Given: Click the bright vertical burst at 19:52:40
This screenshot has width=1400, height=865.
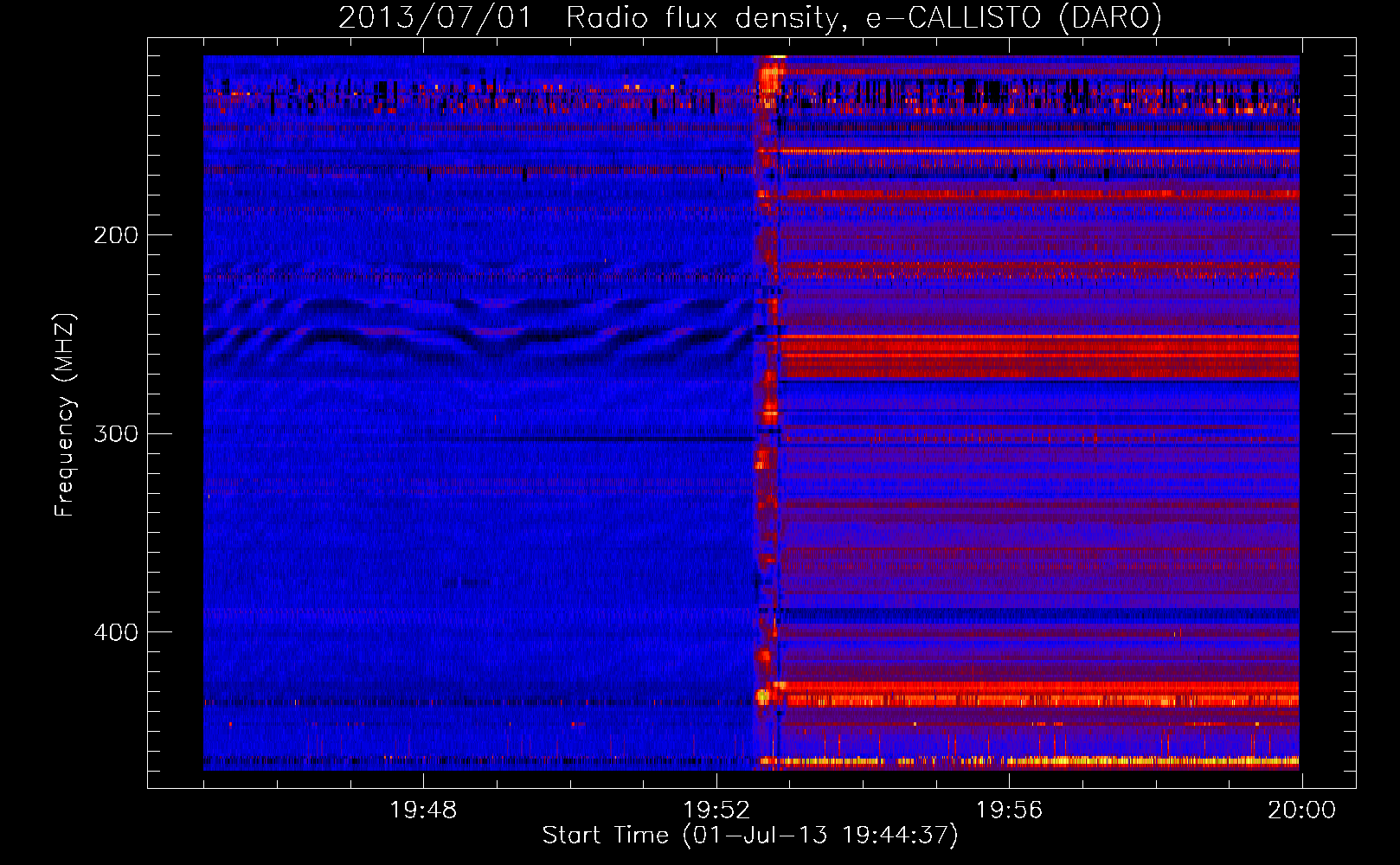Looking at the screenshot, I should tap(767, 413).
